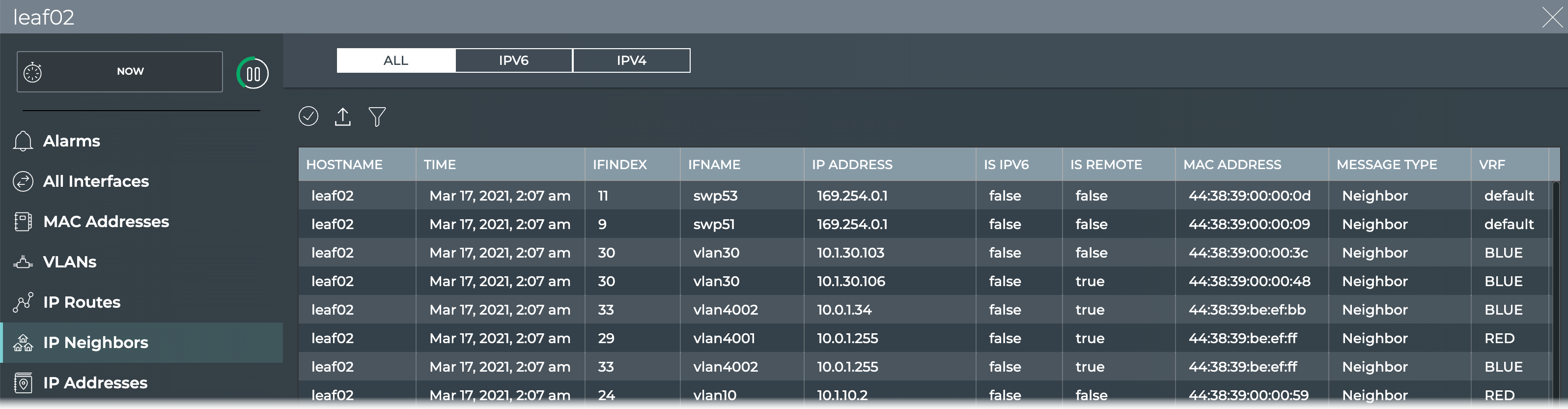Sort by the MAC ADDRESS column header
Screen dimensions: 1568x409
1232,165
